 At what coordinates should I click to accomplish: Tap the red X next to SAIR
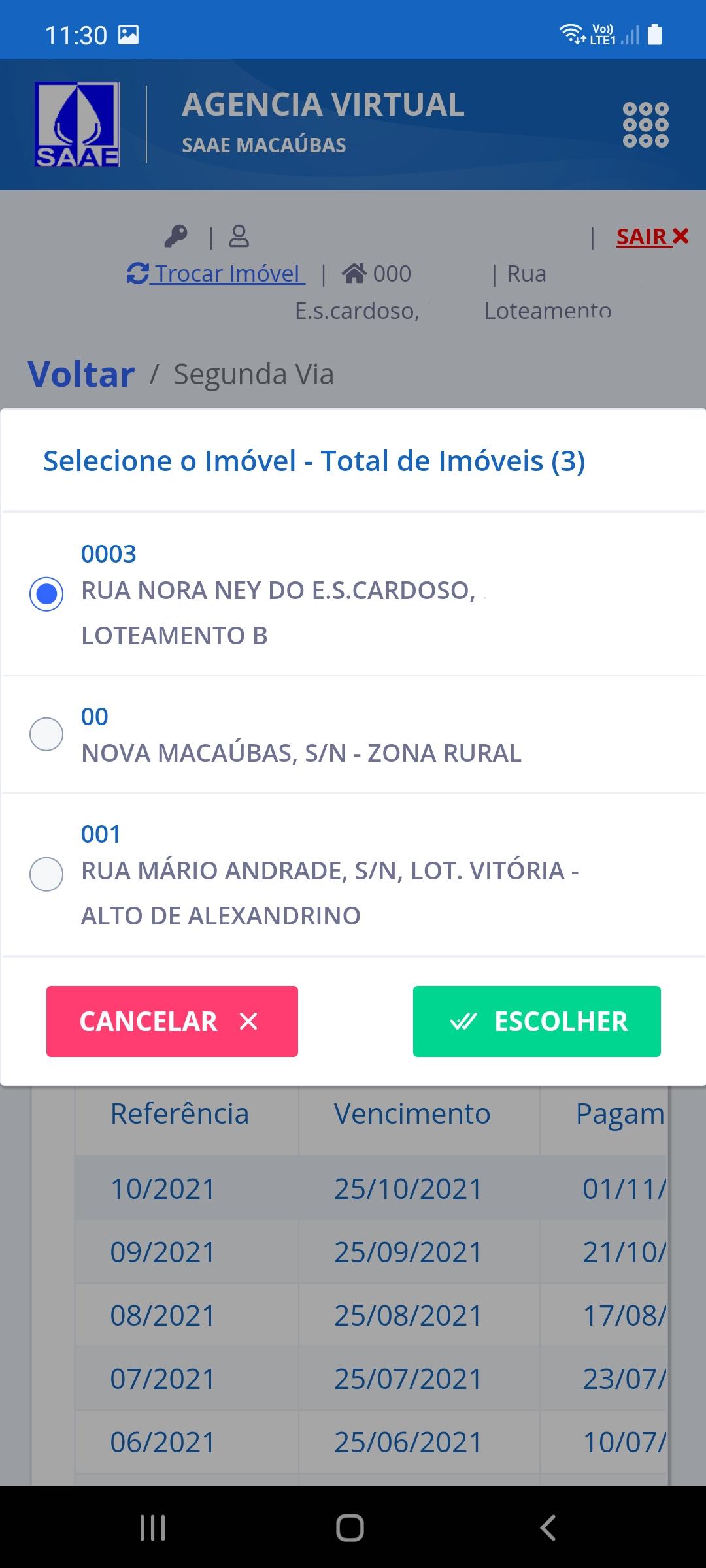(x=681, y=236)
